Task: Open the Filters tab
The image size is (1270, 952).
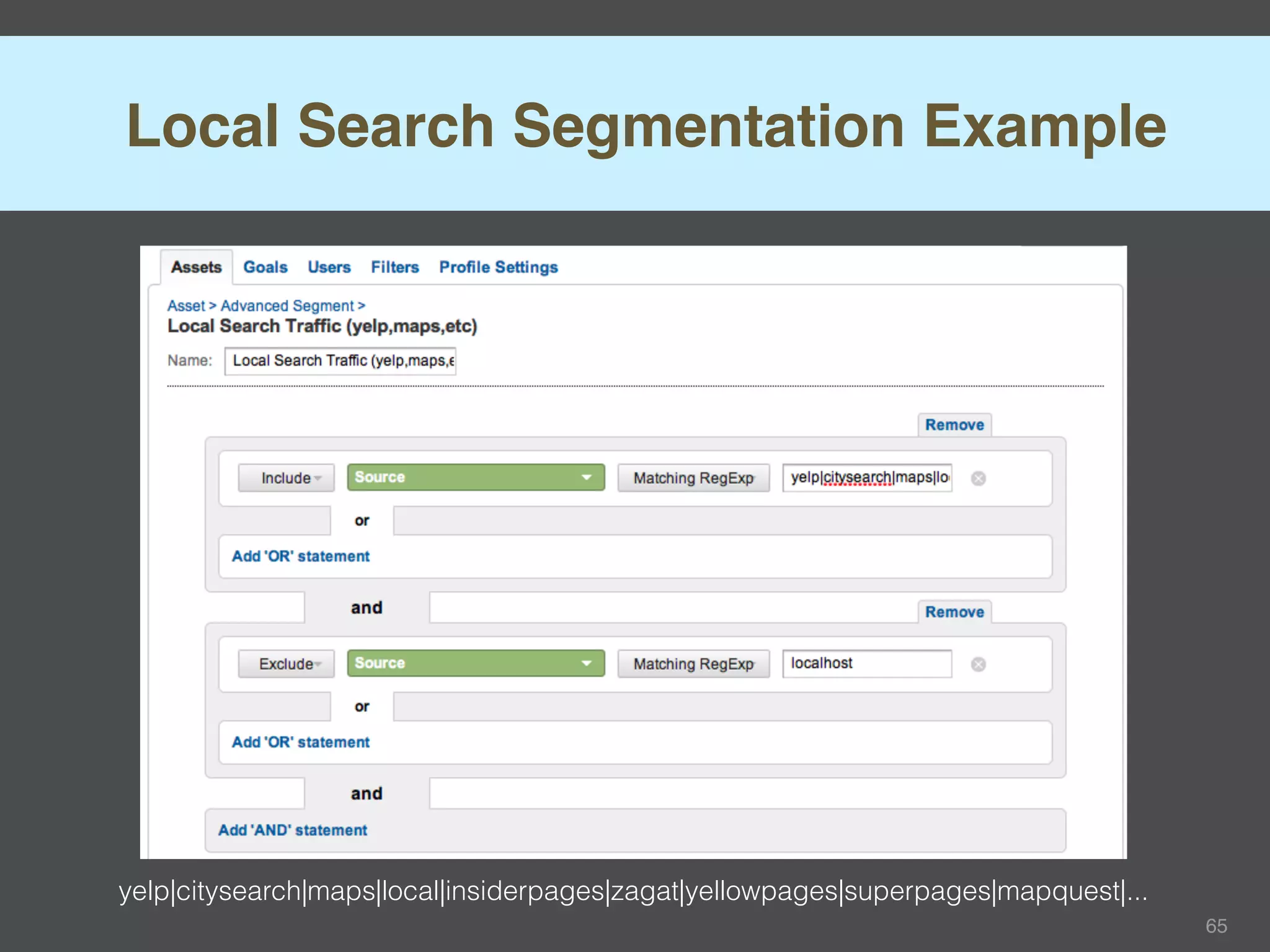Action: (395, 267)
